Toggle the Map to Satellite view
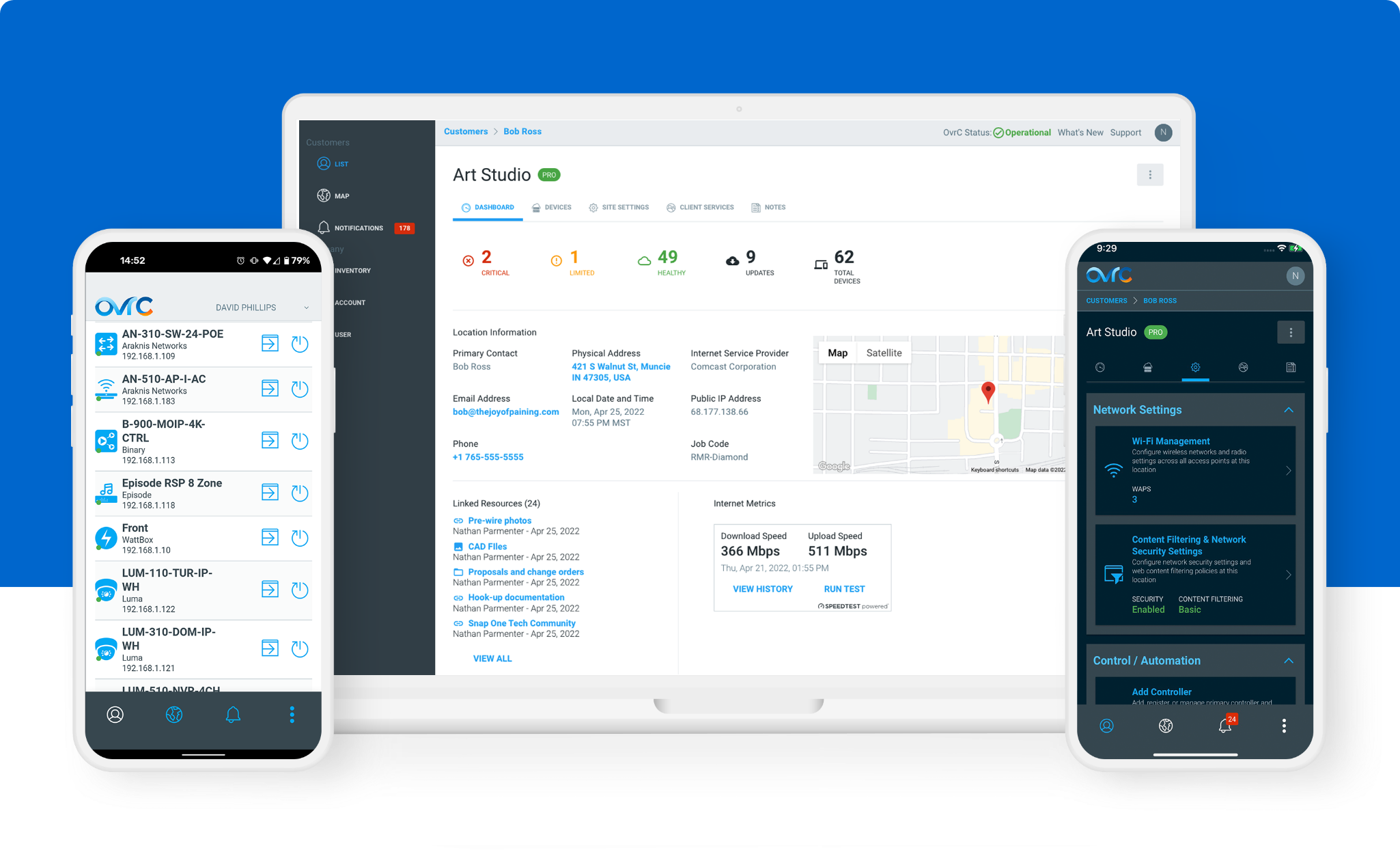Screen dimensions: 1400x850 click(884, 353)
